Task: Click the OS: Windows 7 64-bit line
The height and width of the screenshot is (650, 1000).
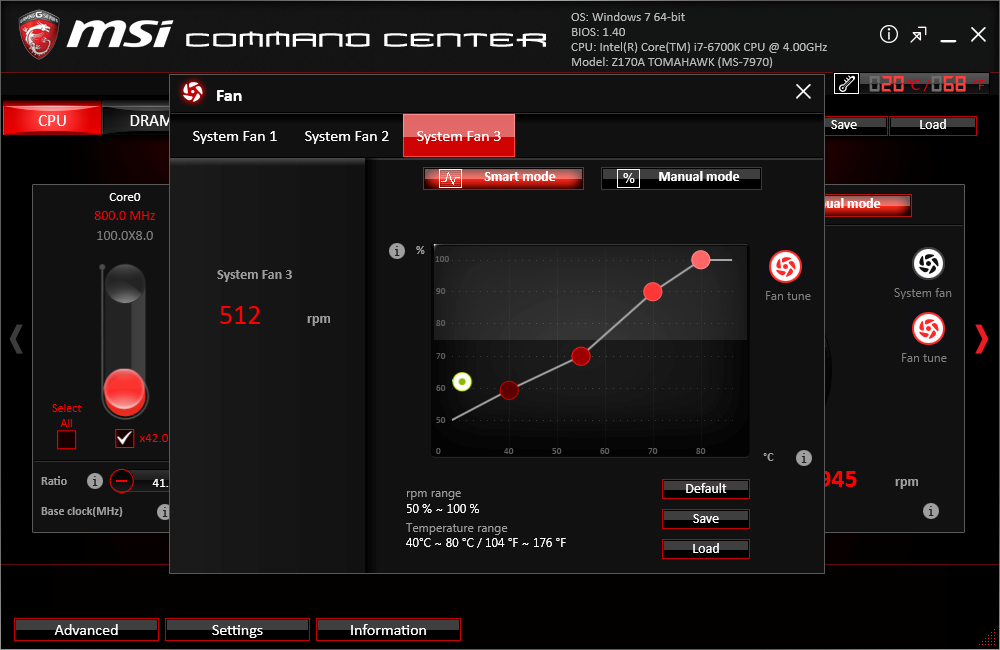Action: 628,17
